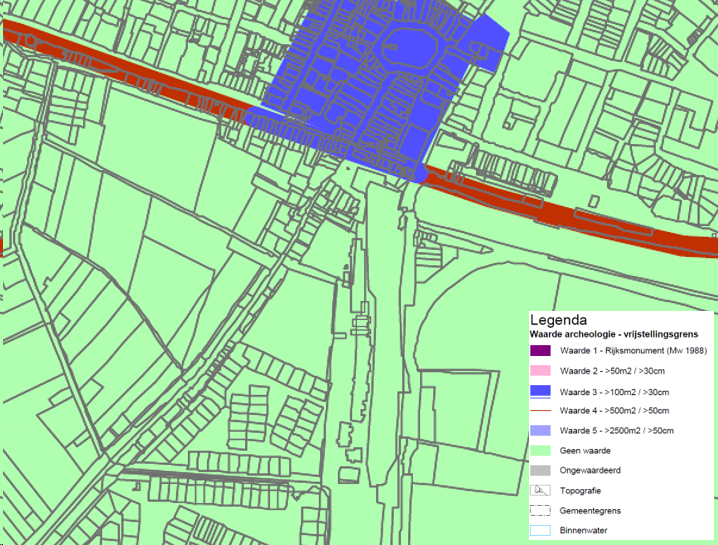718x545 pixels.
Task: Click the 'Topografie' legend label
Action: pyautogui.click(x=580, y=490)
